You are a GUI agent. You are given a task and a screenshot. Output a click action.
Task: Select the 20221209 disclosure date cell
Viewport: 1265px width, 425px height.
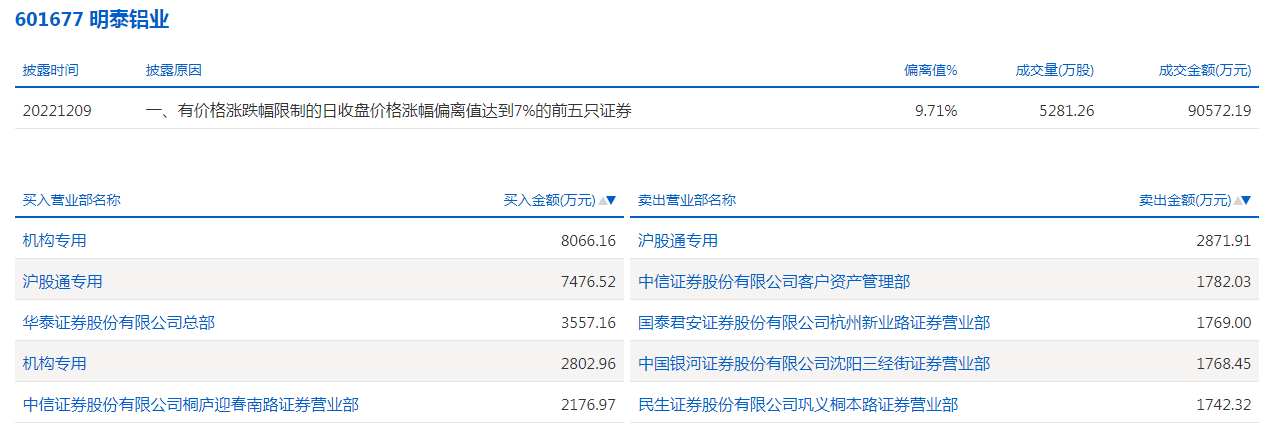(57, 111)
